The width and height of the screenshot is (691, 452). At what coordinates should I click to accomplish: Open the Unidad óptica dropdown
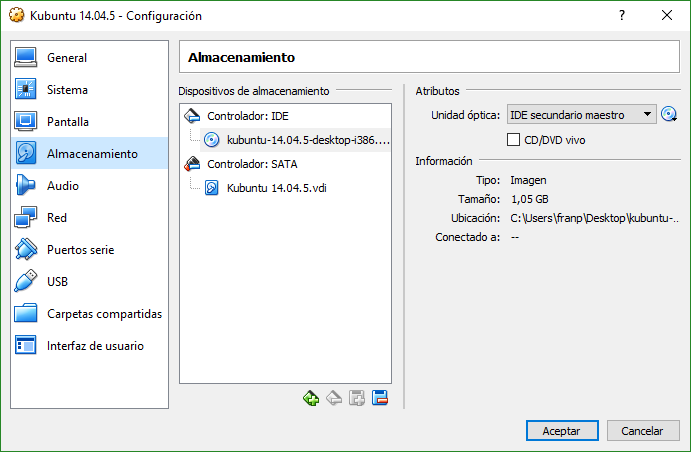coord(581,115)
